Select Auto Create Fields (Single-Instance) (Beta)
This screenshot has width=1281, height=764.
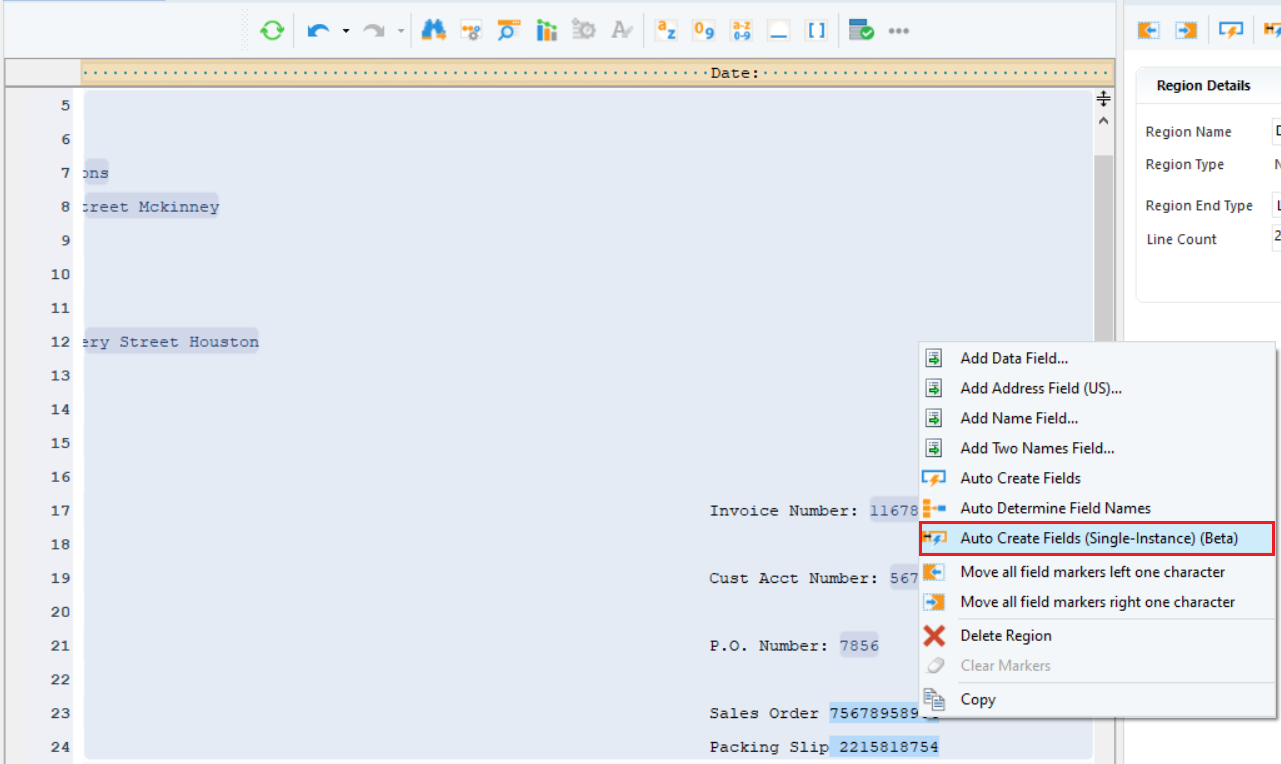pos(1098,538)
